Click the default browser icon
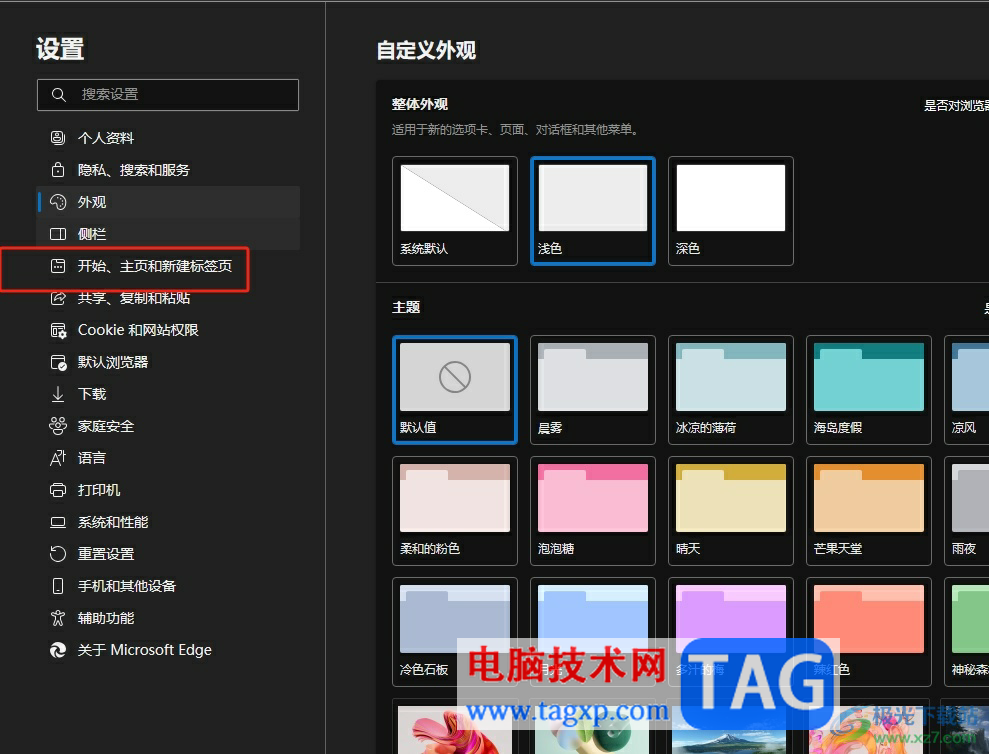Image resolution: width=989 pixels, height=754 pixels. click(x=57, y=362)
